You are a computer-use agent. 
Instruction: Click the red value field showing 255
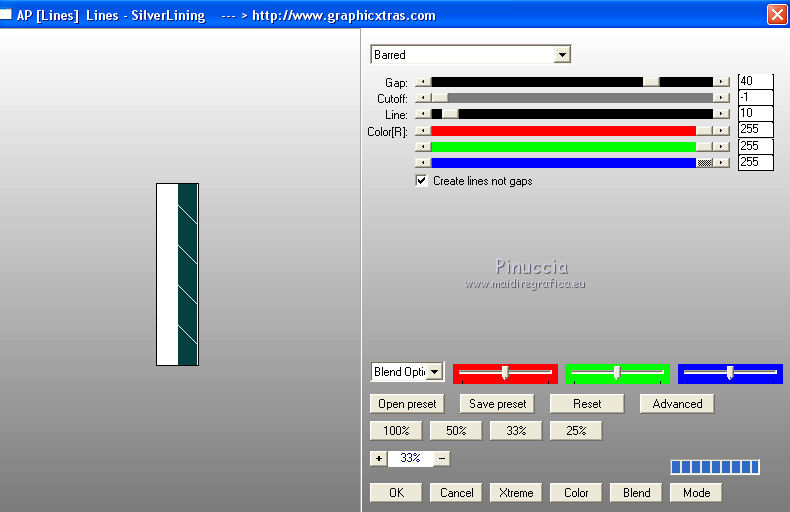[755, 130]
